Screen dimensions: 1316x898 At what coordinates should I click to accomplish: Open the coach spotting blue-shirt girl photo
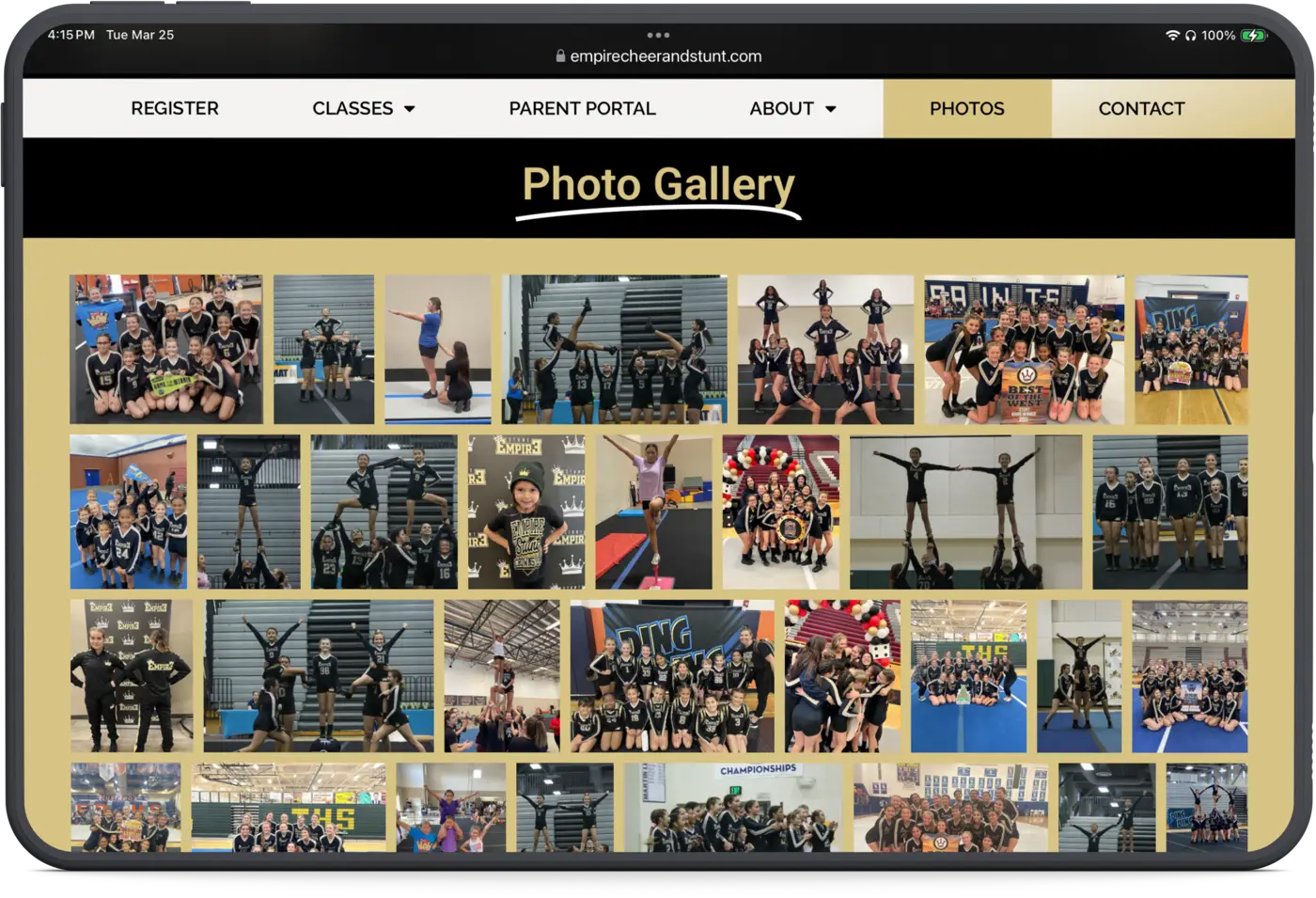click(437, 349)
